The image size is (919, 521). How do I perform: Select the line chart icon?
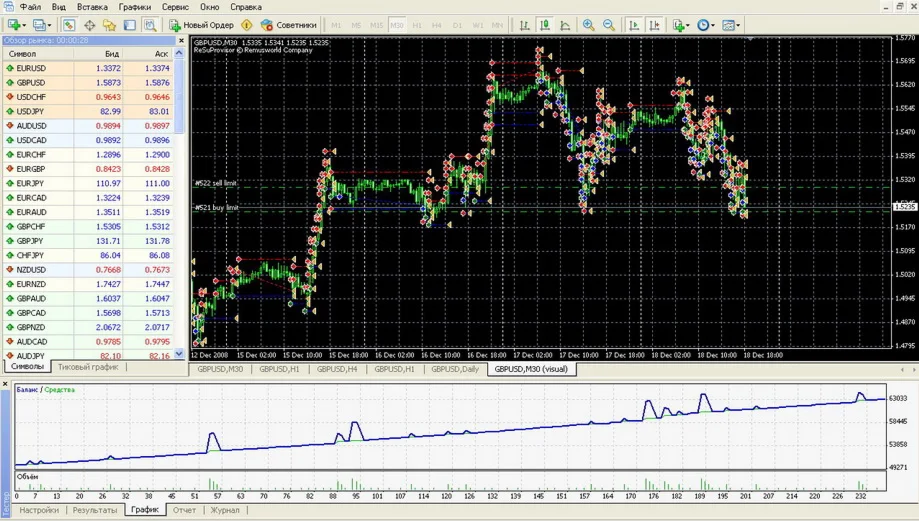pos(566,25)
